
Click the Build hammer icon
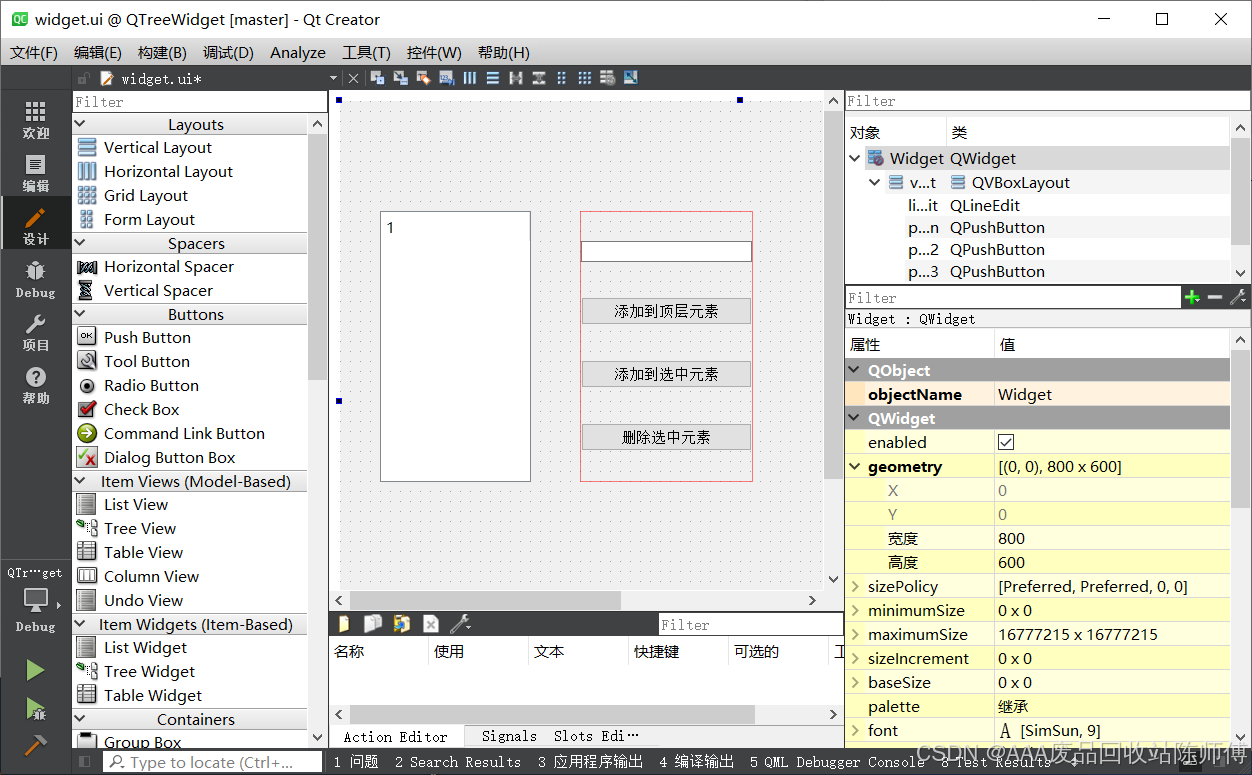click(x=35, y=746)
